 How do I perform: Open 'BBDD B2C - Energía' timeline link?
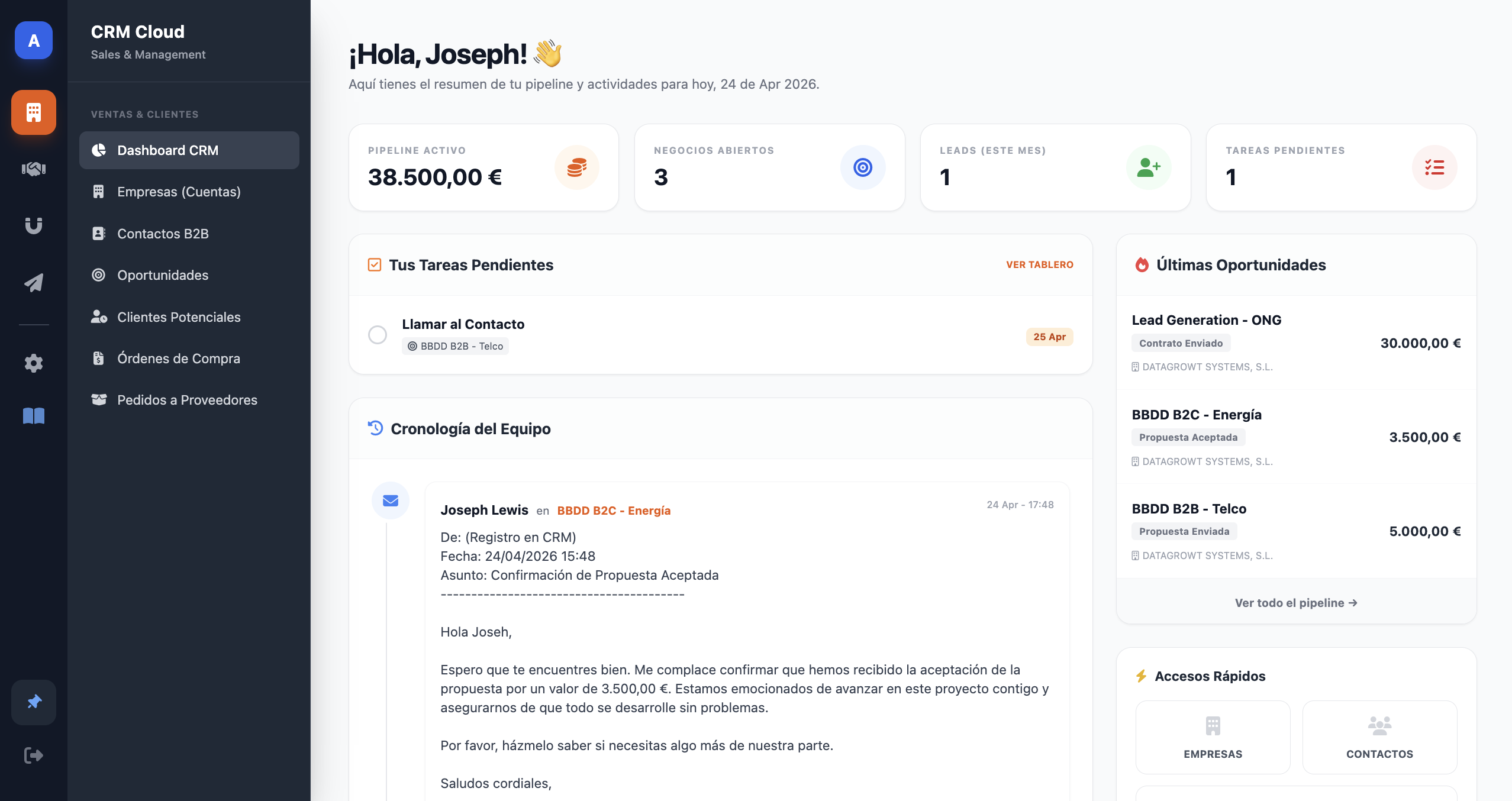614,511
